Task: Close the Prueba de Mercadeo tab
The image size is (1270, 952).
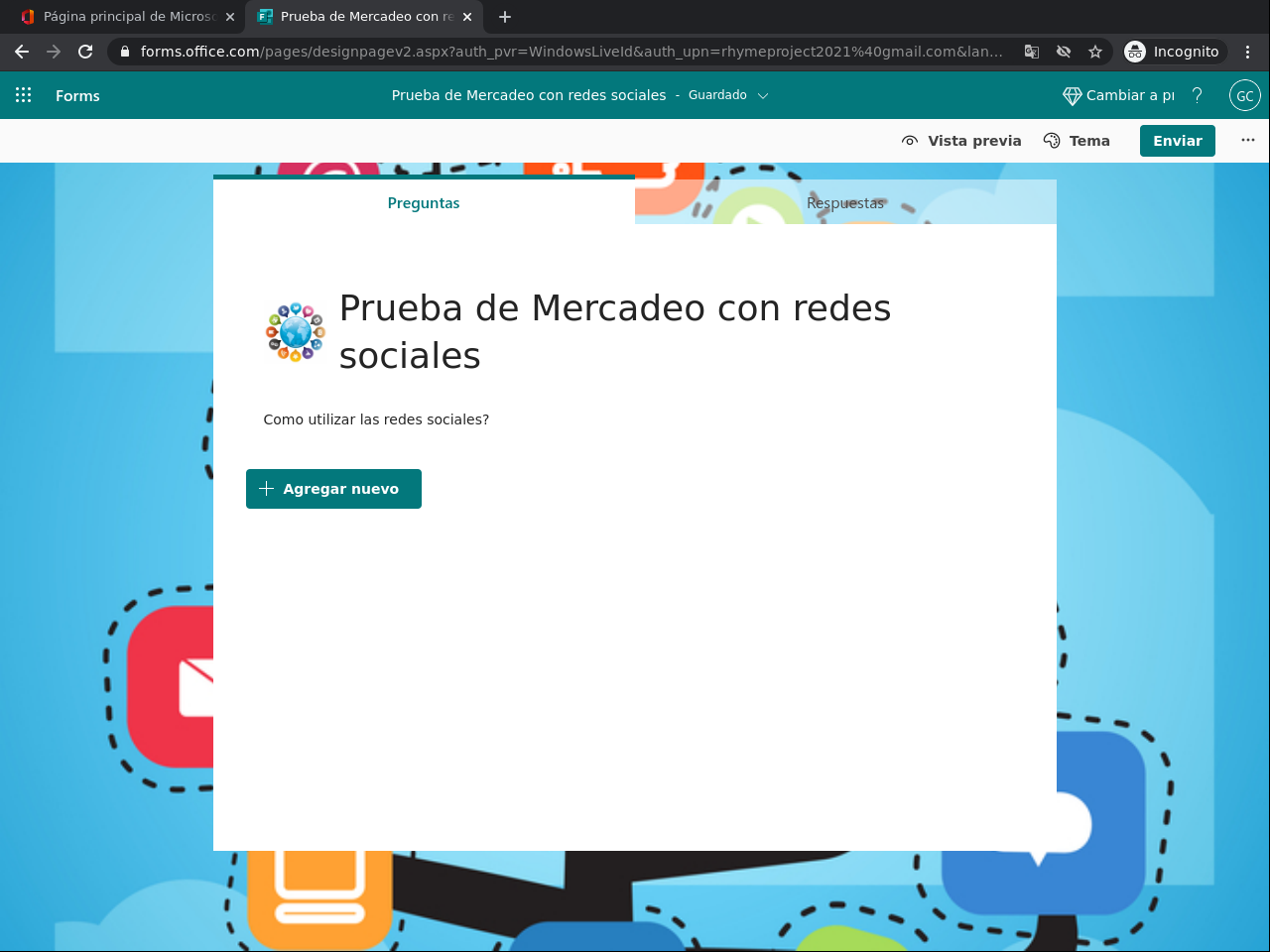Action: point(467,17)
